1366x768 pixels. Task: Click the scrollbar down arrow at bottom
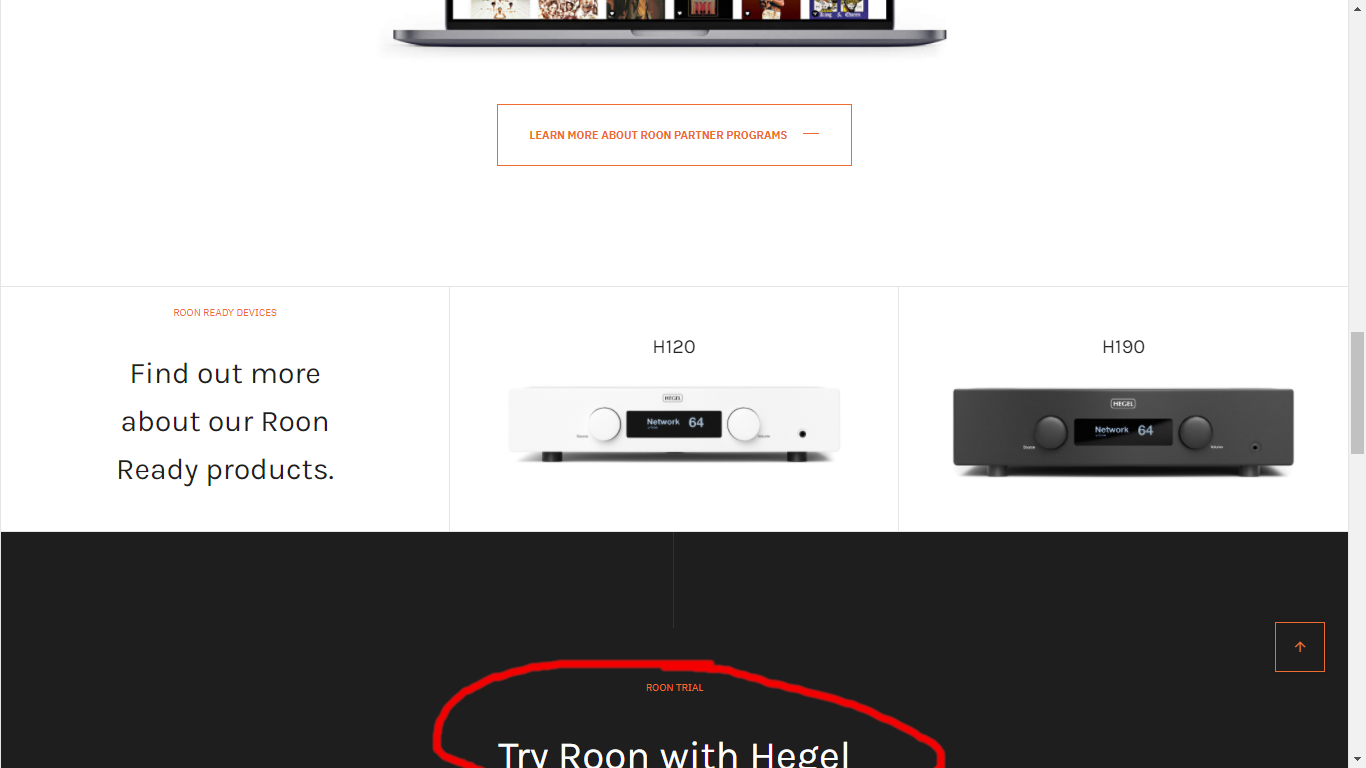click(x=1357, y=759)
